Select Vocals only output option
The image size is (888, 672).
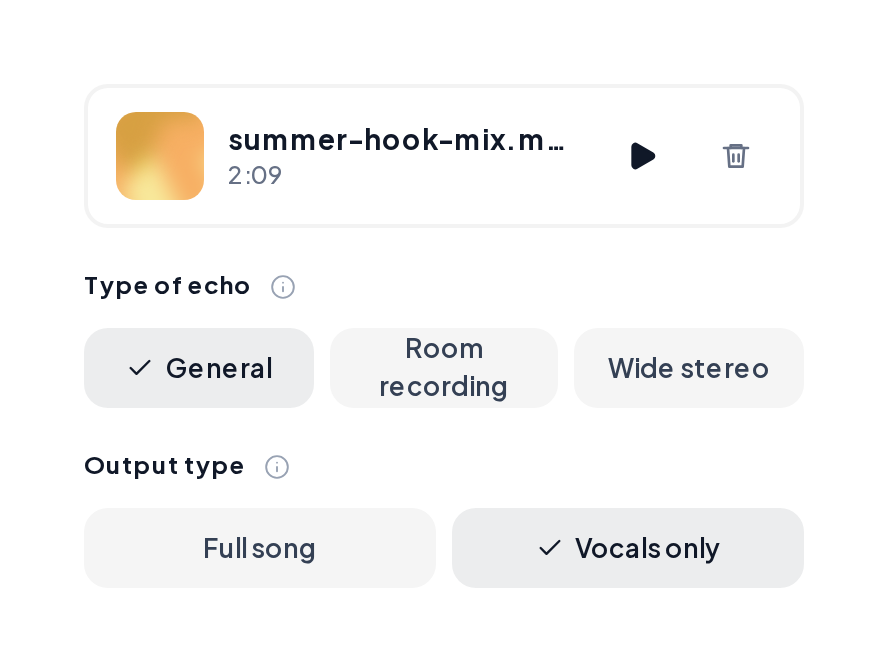click(x=627, y=548)
